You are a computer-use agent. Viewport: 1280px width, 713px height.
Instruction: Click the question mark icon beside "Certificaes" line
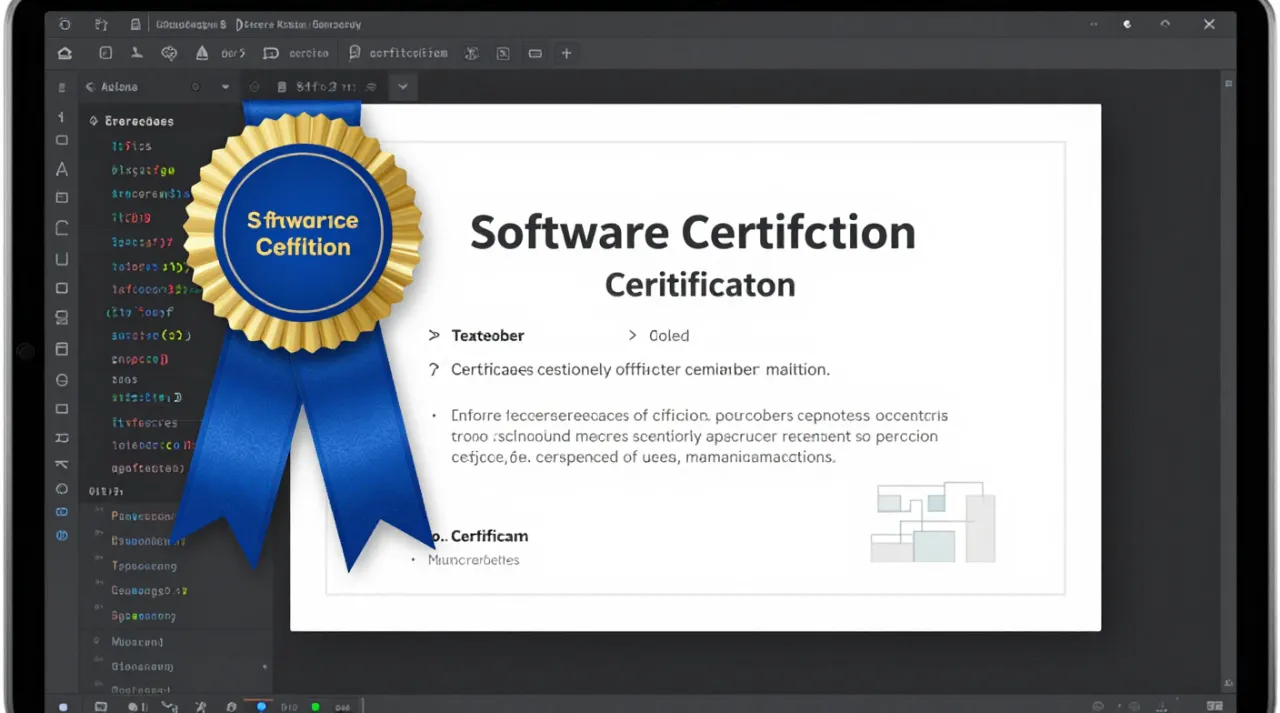pos(434,369)
